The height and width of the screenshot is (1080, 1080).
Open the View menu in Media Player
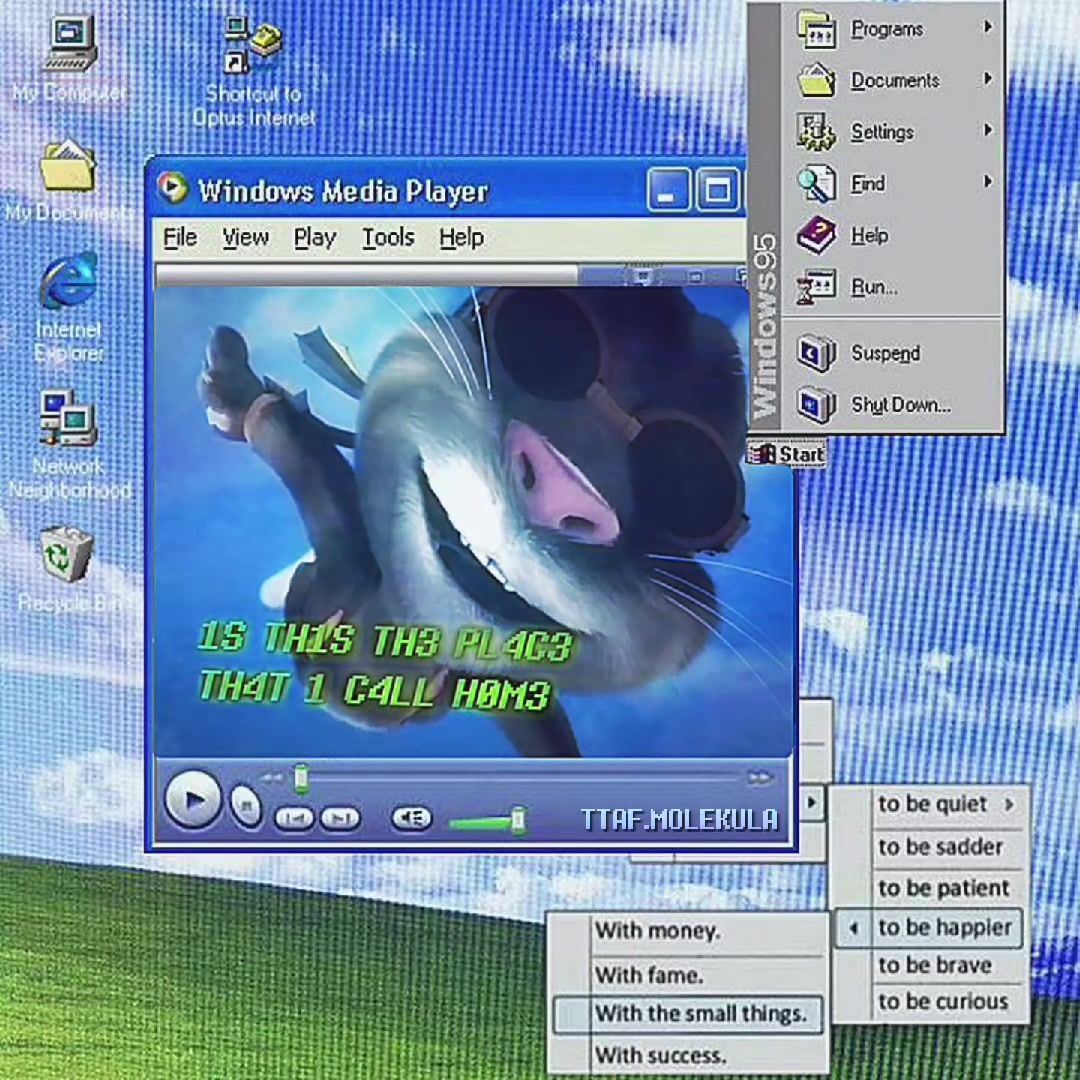click(x=245, y=238)
